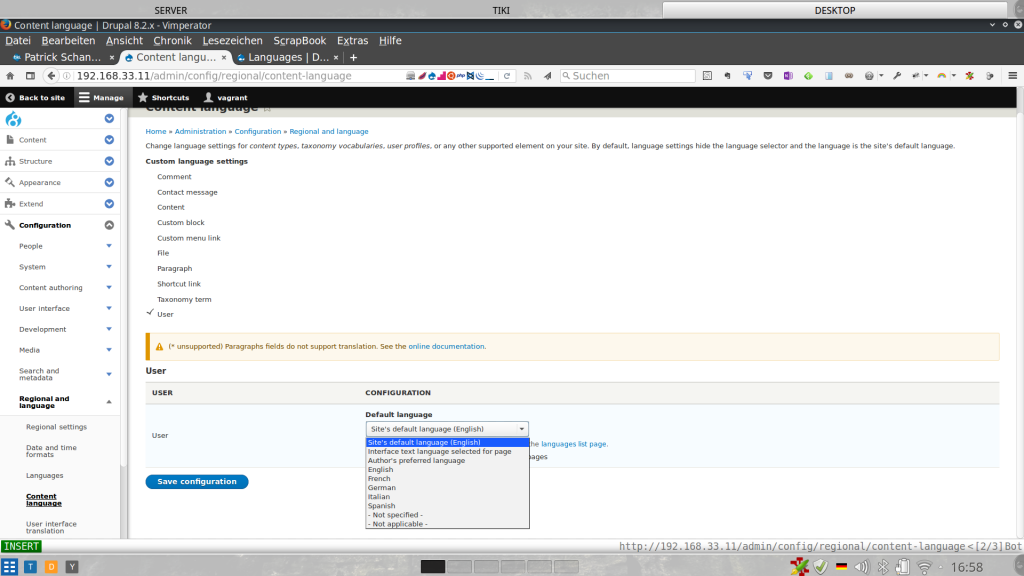Viewport: 1024px width, 576px height.
Task: Click the Manage hamburger icon in the toolbar
Action: [85, 98]
